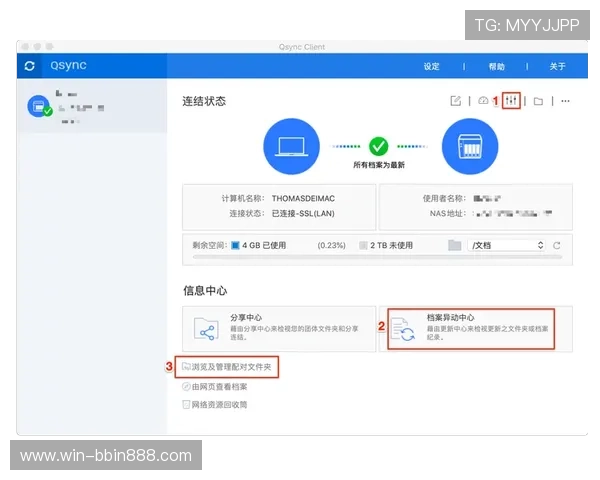Click the (0.23%) usage percentage text
The width and height of the screenshot is (600, 480).
[x=331, y=245]
